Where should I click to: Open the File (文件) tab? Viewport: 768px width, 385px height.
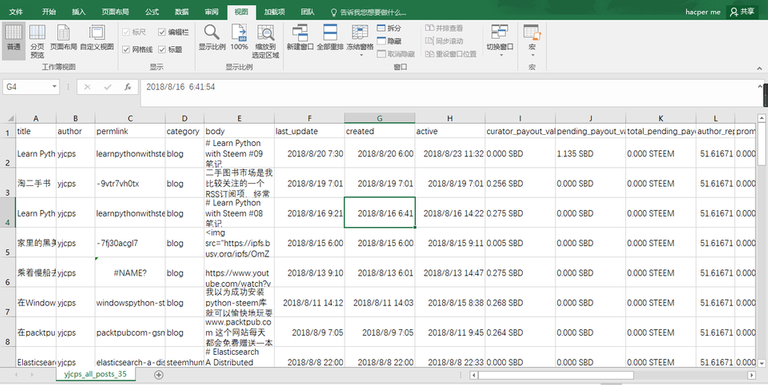tap(16, 12)
